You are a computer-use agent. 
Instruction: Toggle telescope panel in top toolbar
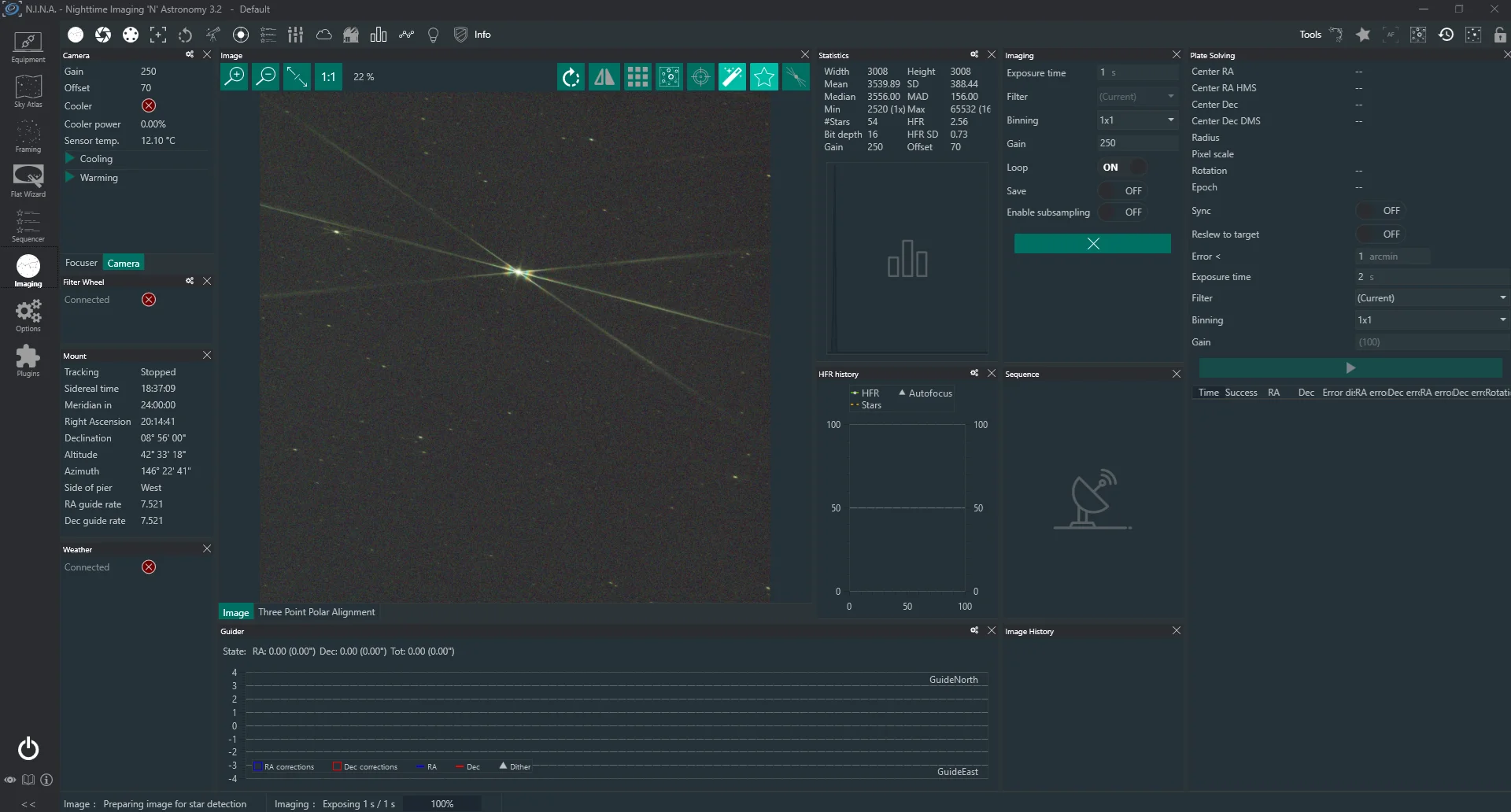(213, 35)
